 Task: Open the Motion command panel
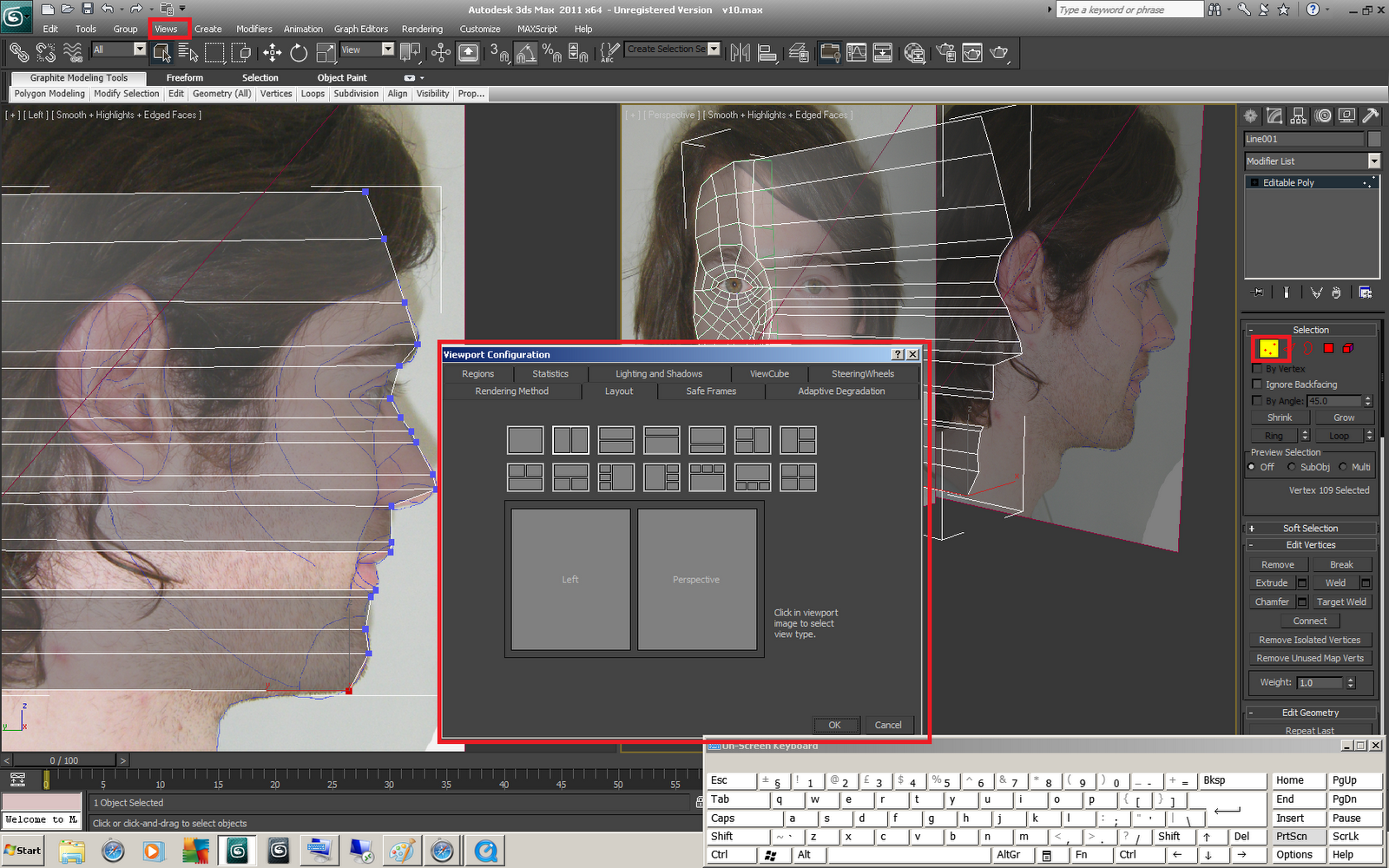[1323, 115]
